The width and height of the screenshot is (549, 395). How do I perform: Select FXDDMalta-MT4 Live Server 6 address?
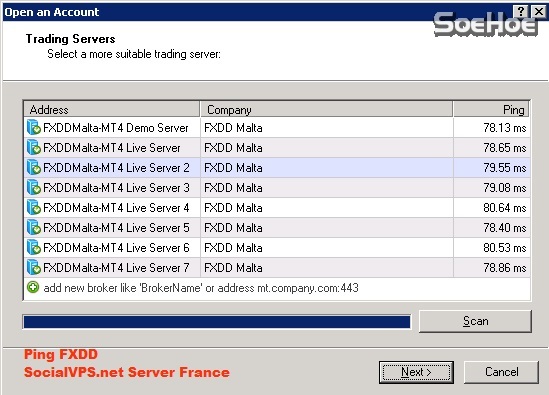point(116,248)
